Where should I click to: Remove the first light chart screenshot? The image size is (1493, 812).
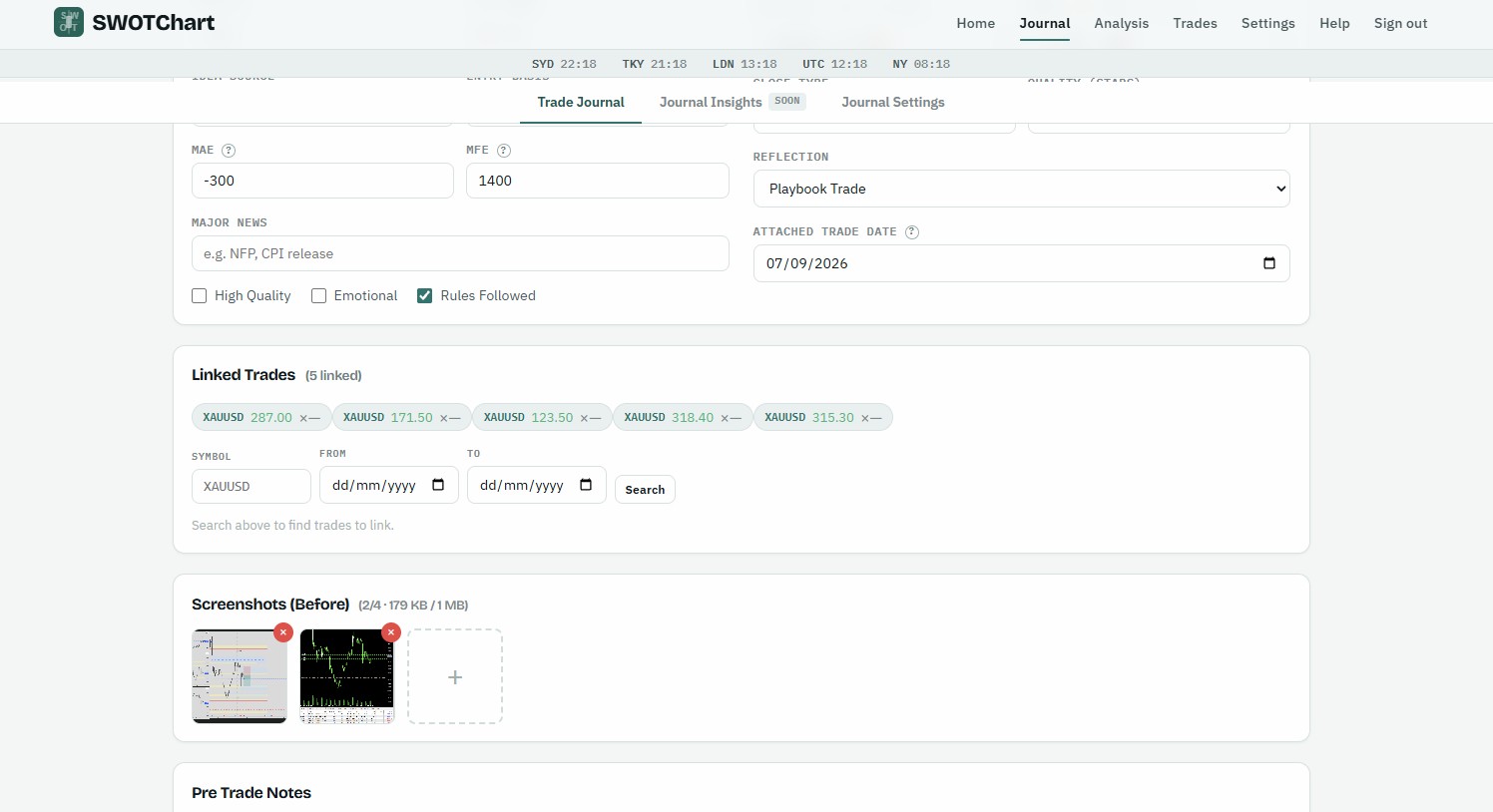pyautogui.click(x=283, y=632)
